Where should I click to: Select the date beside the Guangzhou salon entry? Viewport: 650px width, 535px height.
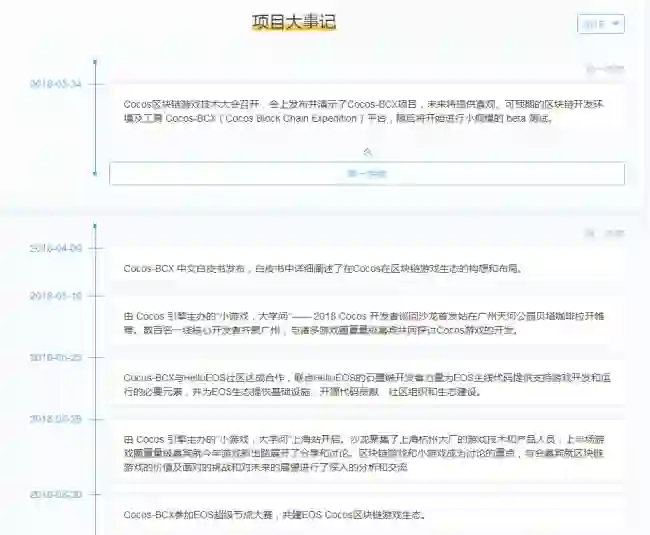[56, 296]
